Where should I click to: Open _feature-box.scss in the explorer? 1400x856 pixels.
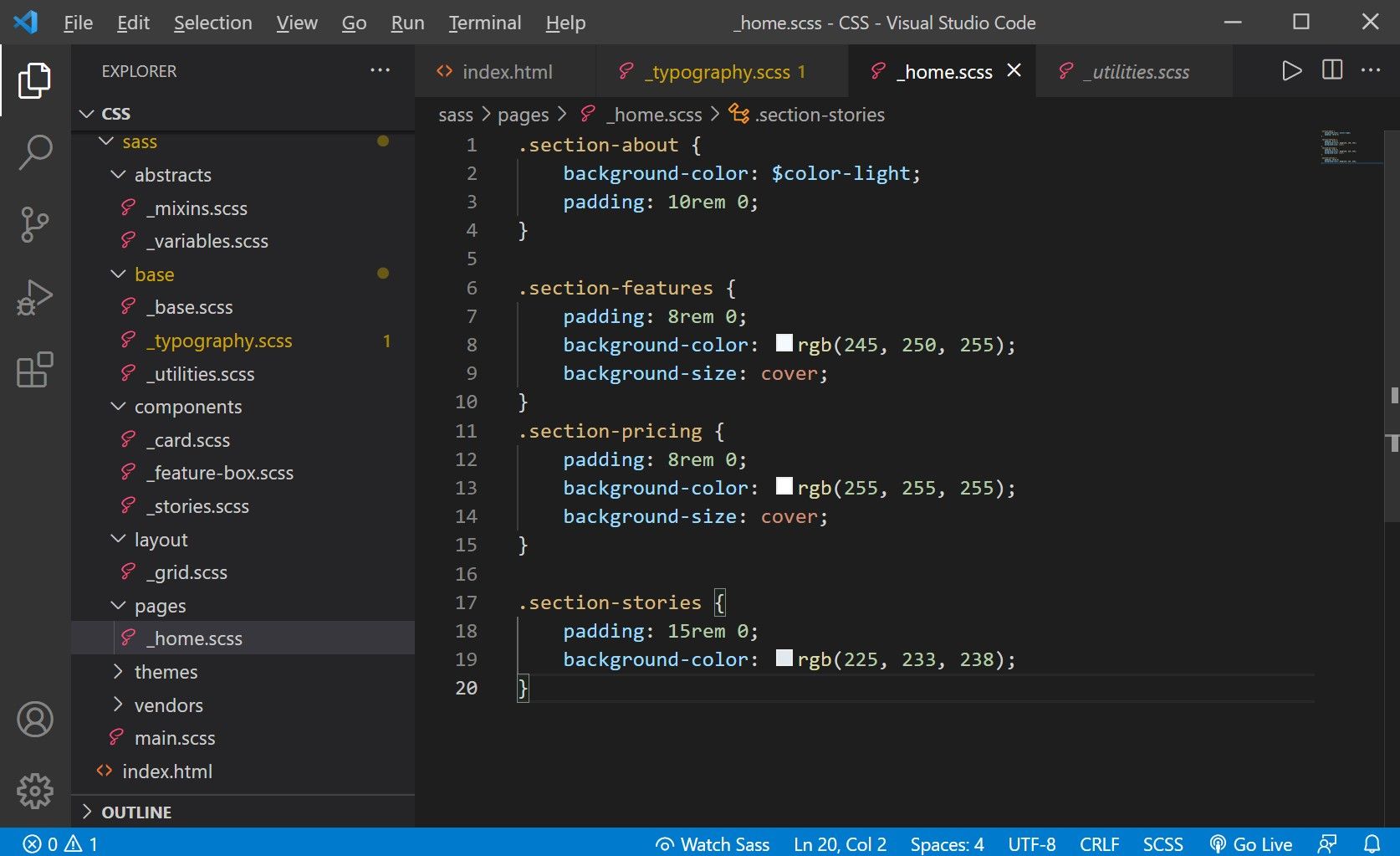click(x=243, y=472)
